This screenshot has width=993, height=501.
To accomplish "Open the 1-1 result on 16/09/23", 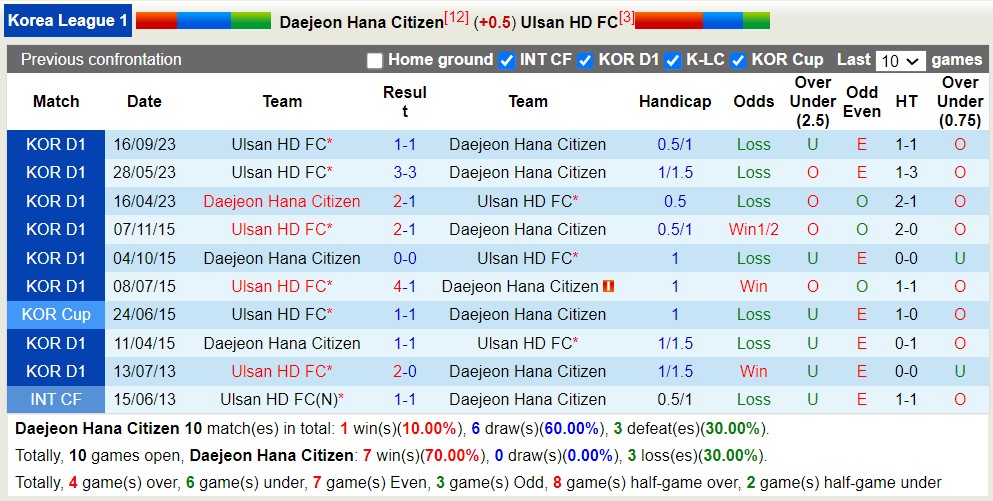I will click(x=405, y=144).
